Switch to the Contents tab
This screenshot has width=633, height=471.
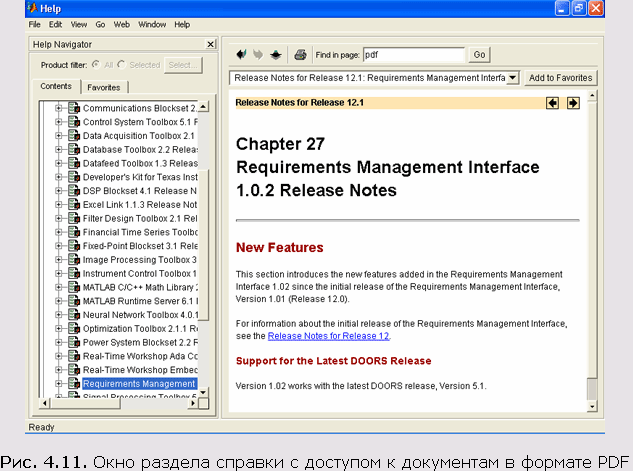point(56,86)
